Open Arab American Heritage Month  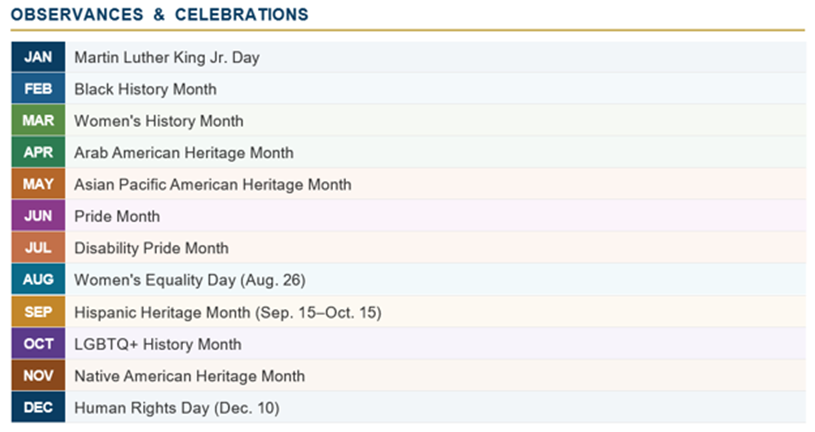point(184,153)
